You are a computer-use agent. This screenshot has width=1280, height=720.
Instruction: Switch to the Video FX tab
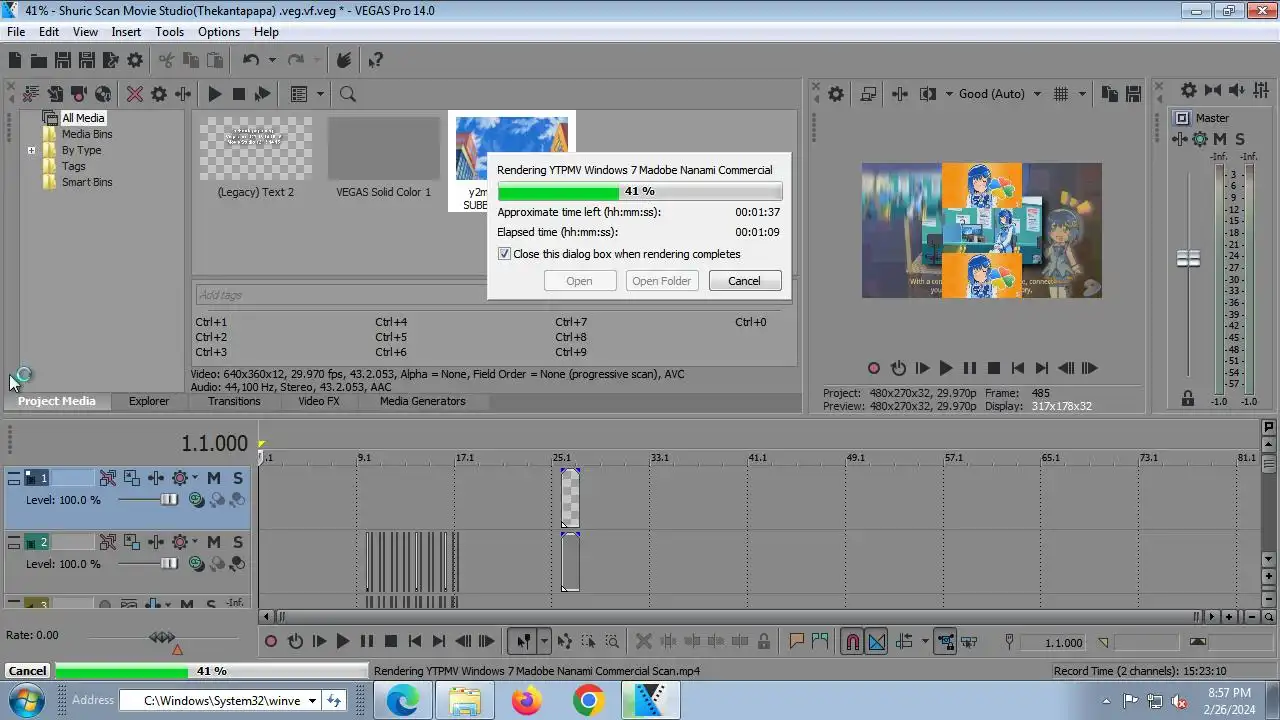(x=319, y=401)
